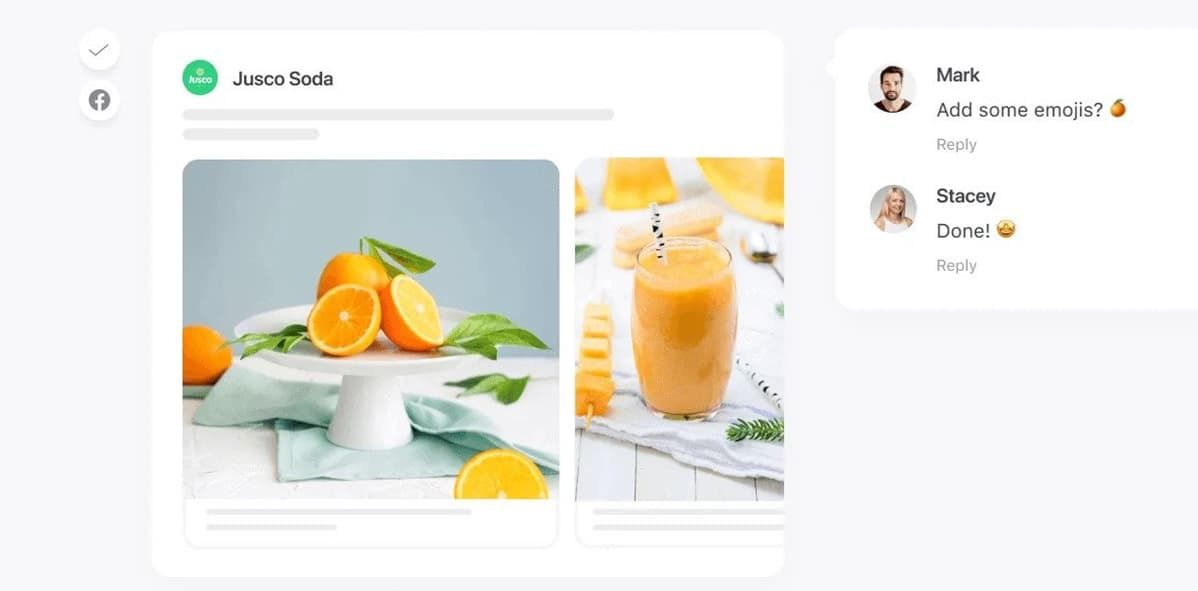Click the 'Add some emojis?' comment text
The width and height of the screenshot is (1198, 591).
pos(1019,110)
